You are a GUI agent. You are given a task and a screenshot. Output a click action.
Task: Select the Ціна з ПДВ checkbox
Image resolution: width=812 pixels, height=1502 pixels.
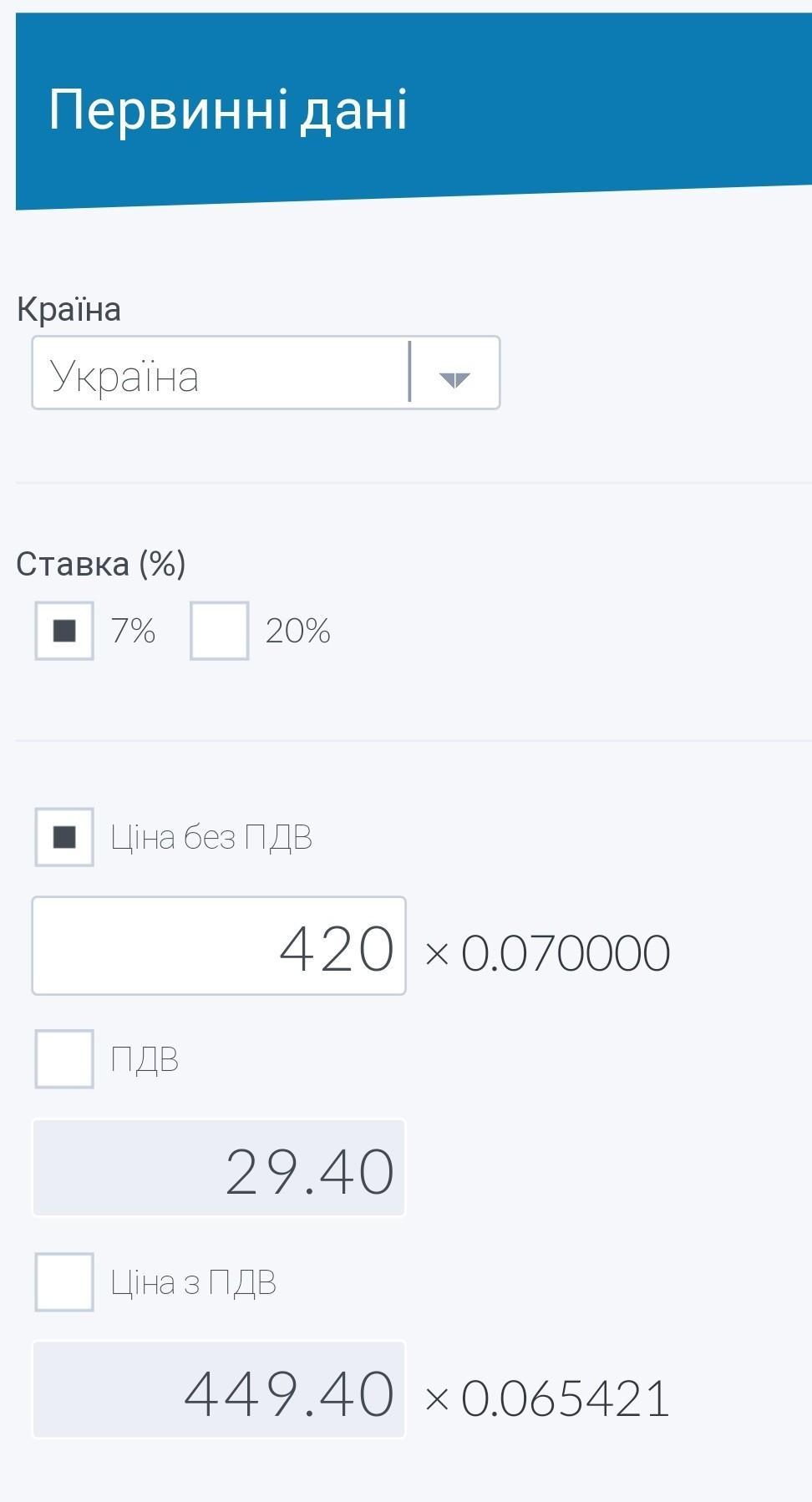[x=64, y=1282]
